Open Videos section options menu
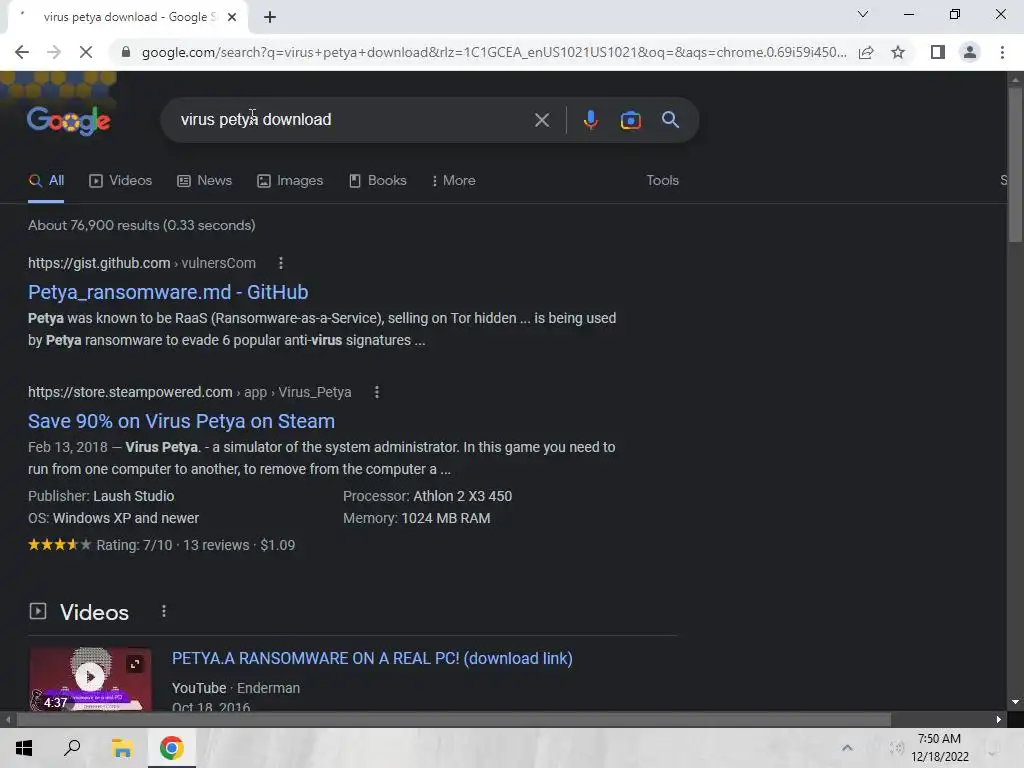 tap(164, 611)
